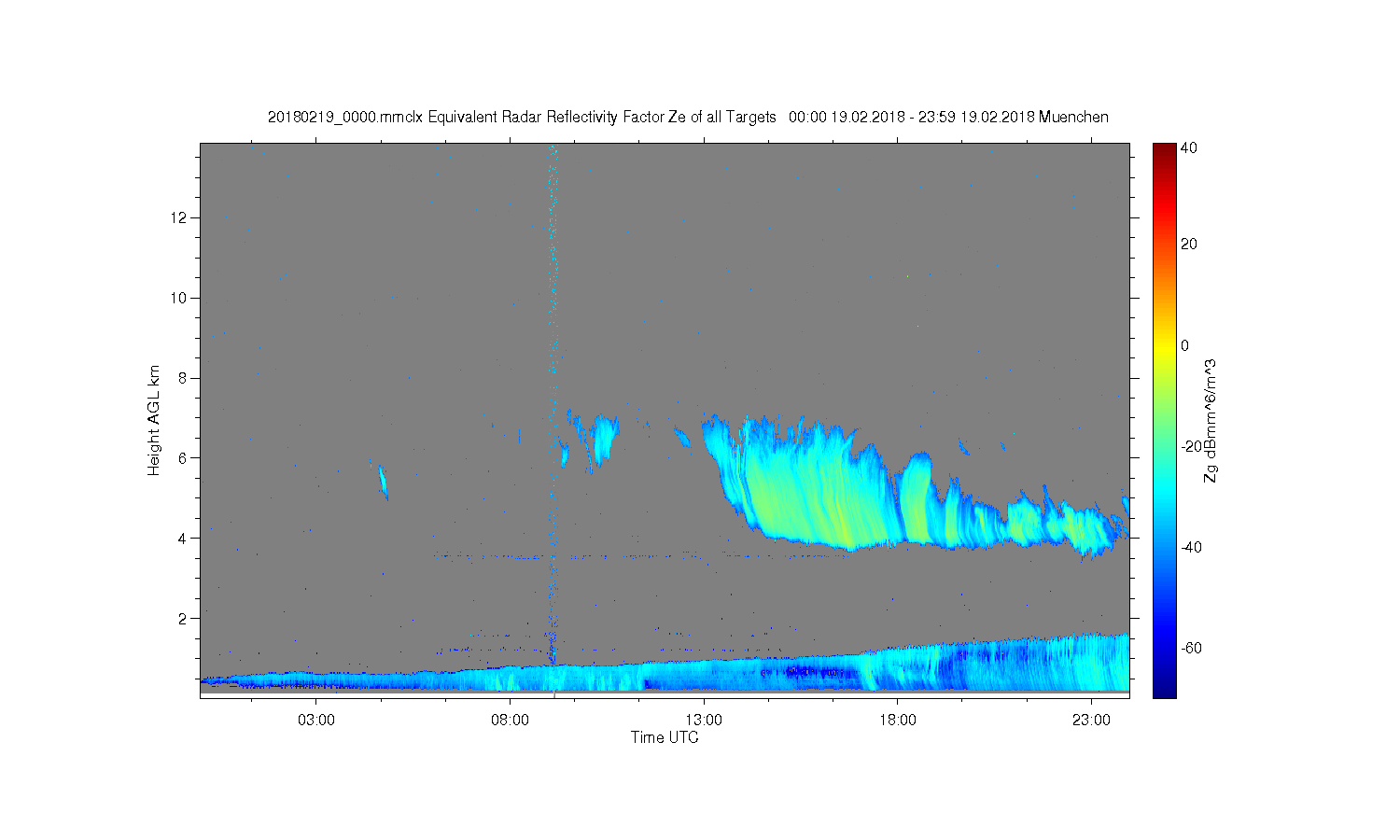
Task: Click the height tick label "4"
Action: click(184, 538)
